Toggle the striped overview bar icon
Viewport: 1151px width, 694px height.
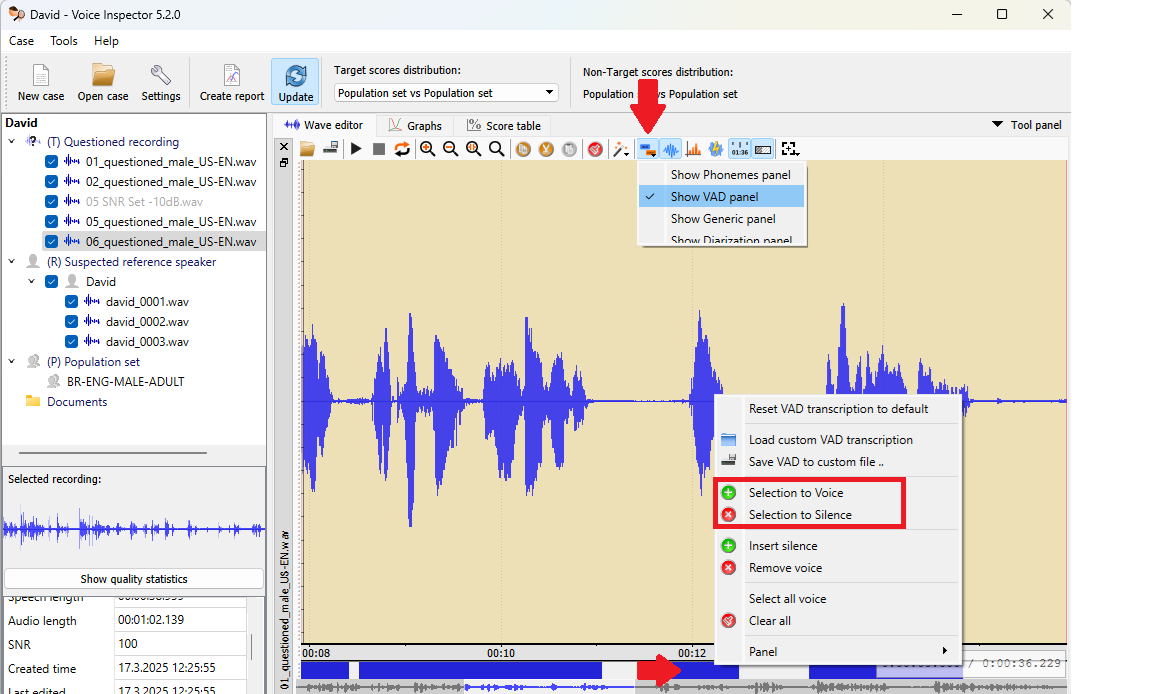[763, 149]
